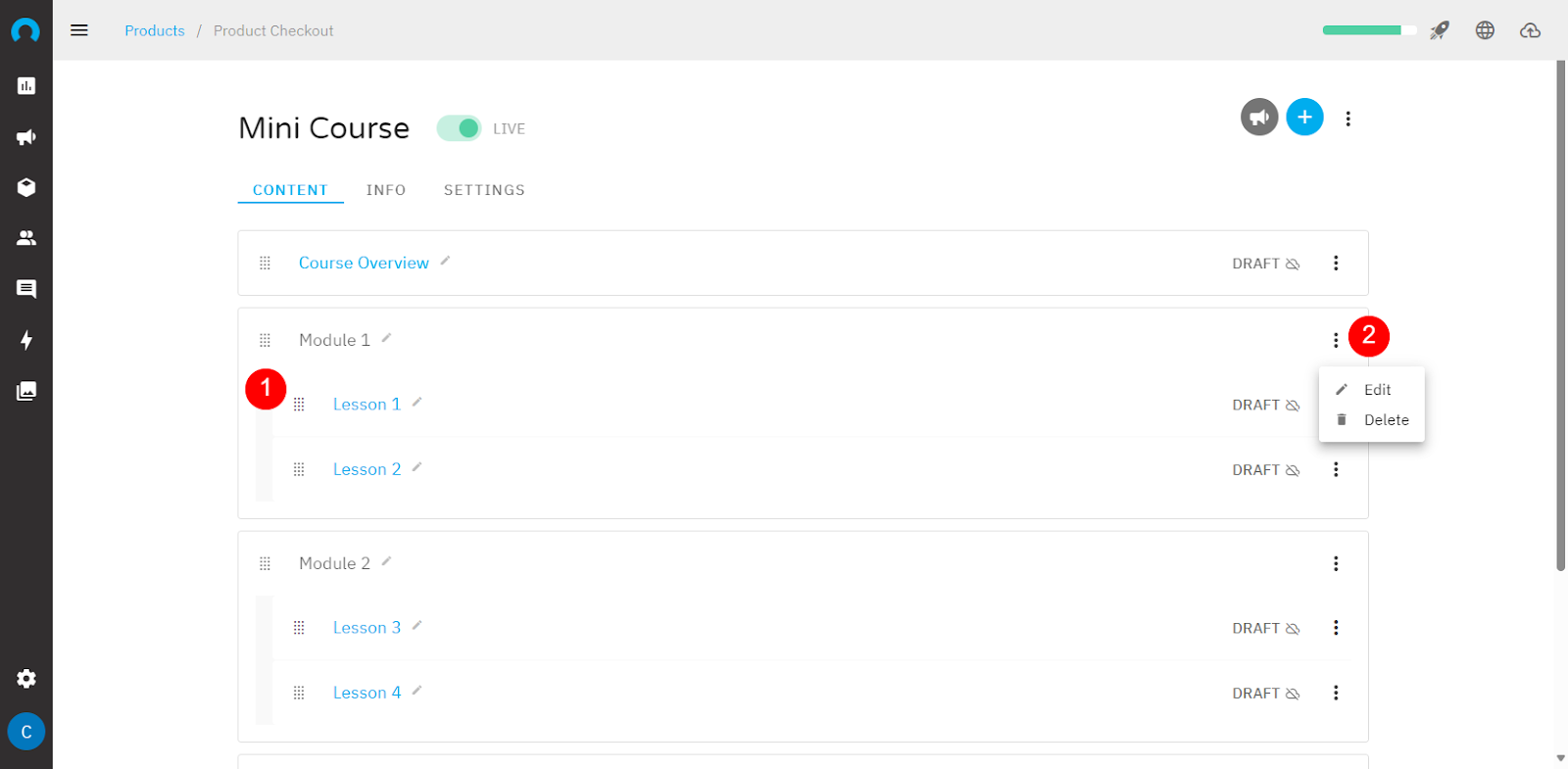Open the messages chat sidebar icon
The height and width of the screenshot is (769, 1568).
point(26,289)
